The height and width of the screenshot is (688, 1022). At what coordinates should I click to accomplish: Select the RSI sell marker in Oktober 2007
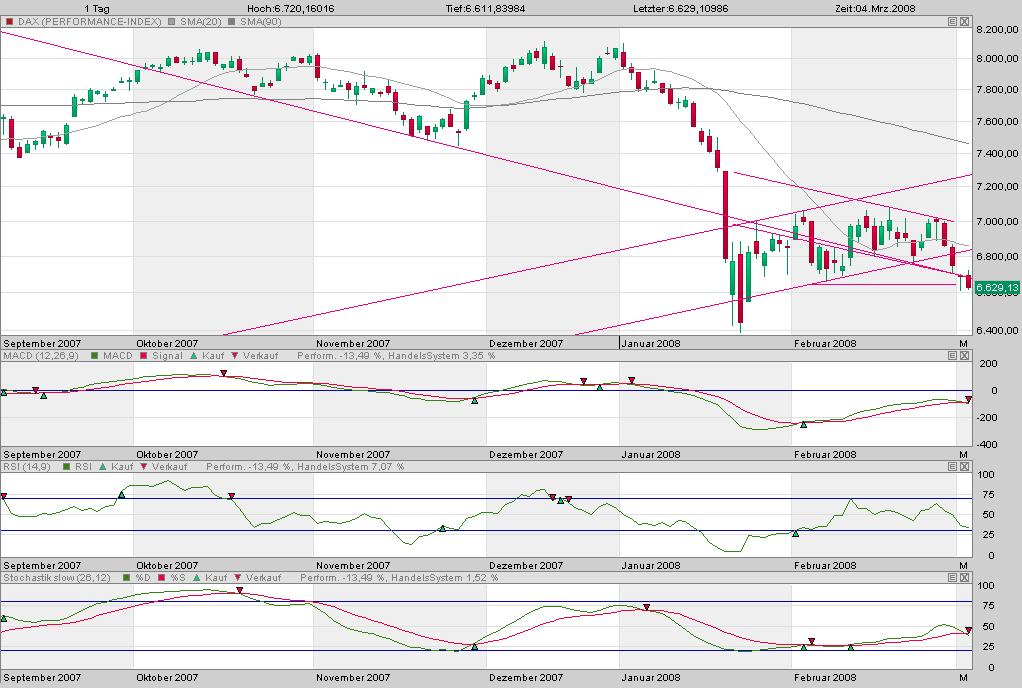231,496
